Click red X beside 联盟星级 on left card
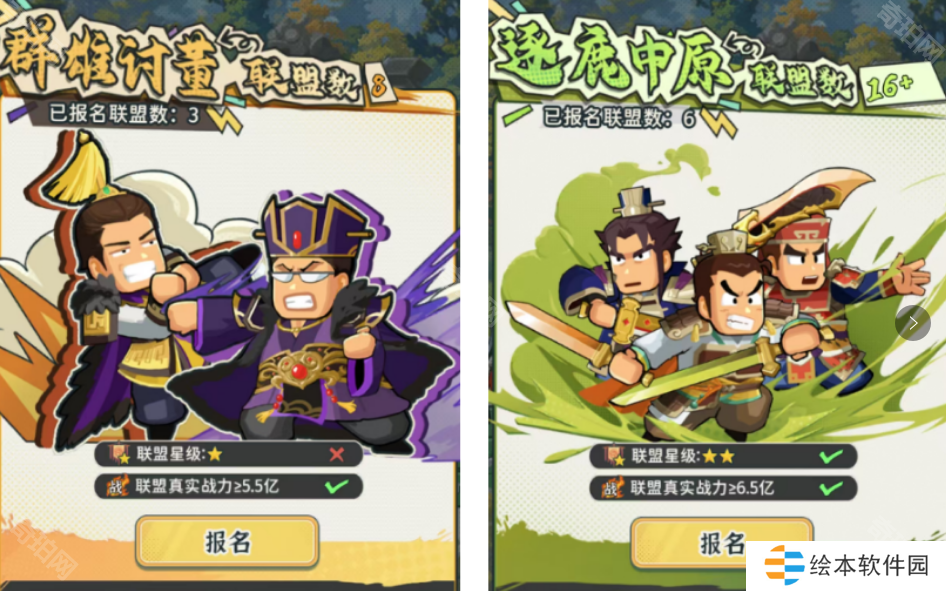 pyautogui.click(x=337, y=454)
